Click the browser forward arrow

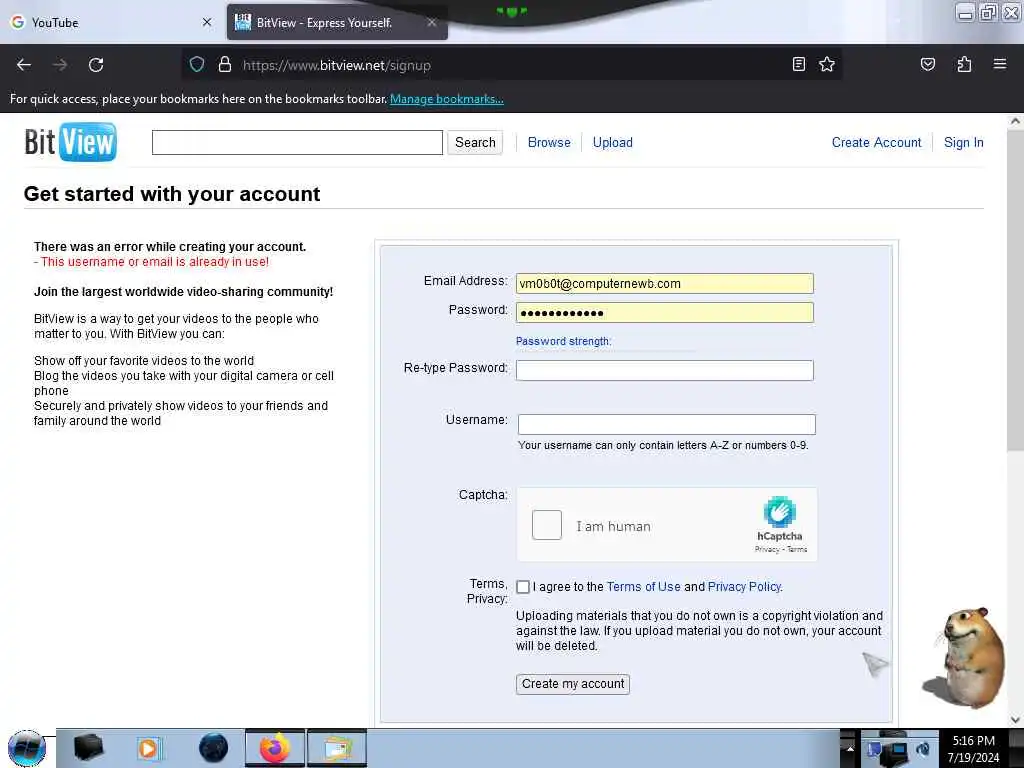[x=60, y=65]
